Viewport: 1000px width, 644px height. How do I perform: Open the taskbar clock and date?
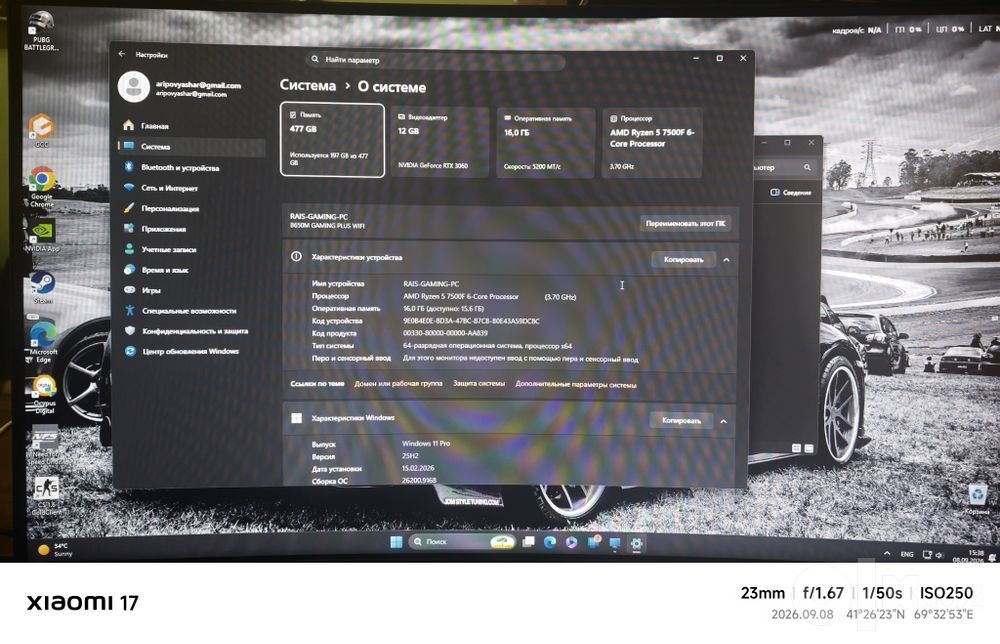click(968, 556)
